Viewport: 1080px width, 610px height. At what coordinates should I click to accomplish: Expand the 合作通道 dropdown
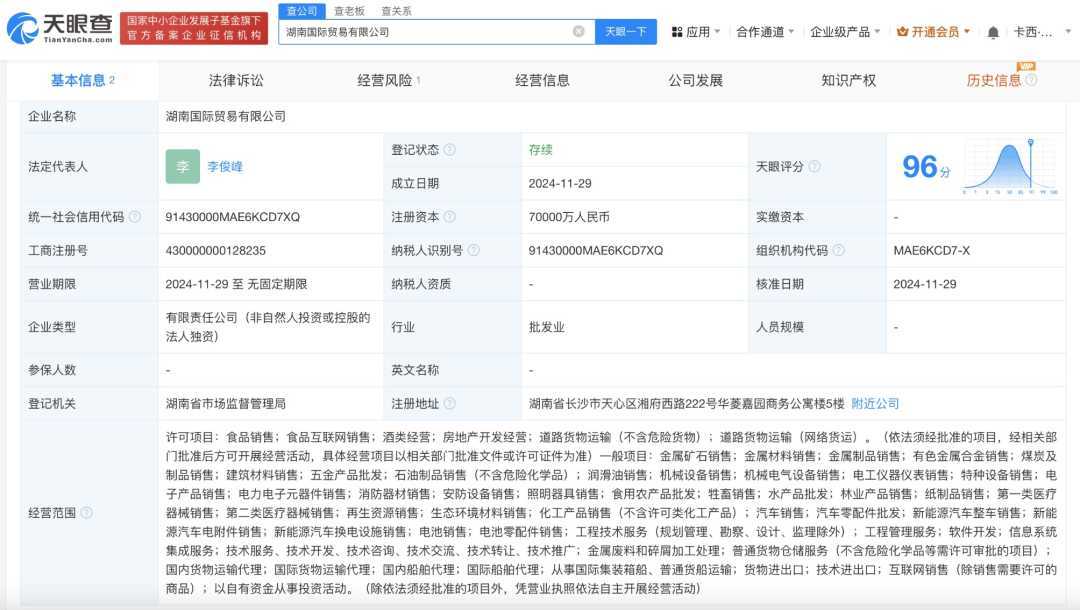765,32
